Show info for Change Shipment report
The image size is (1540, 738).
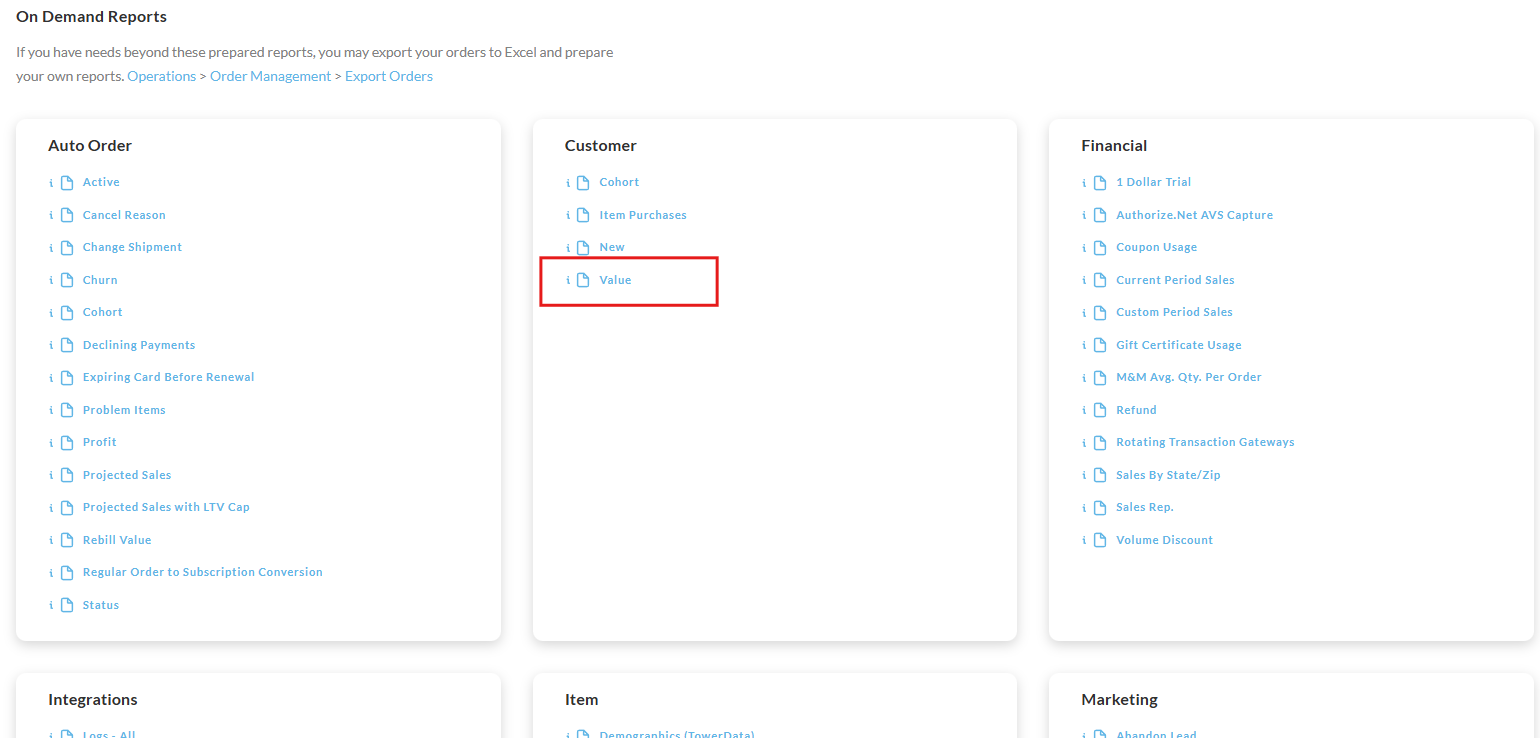coord(51,248)
